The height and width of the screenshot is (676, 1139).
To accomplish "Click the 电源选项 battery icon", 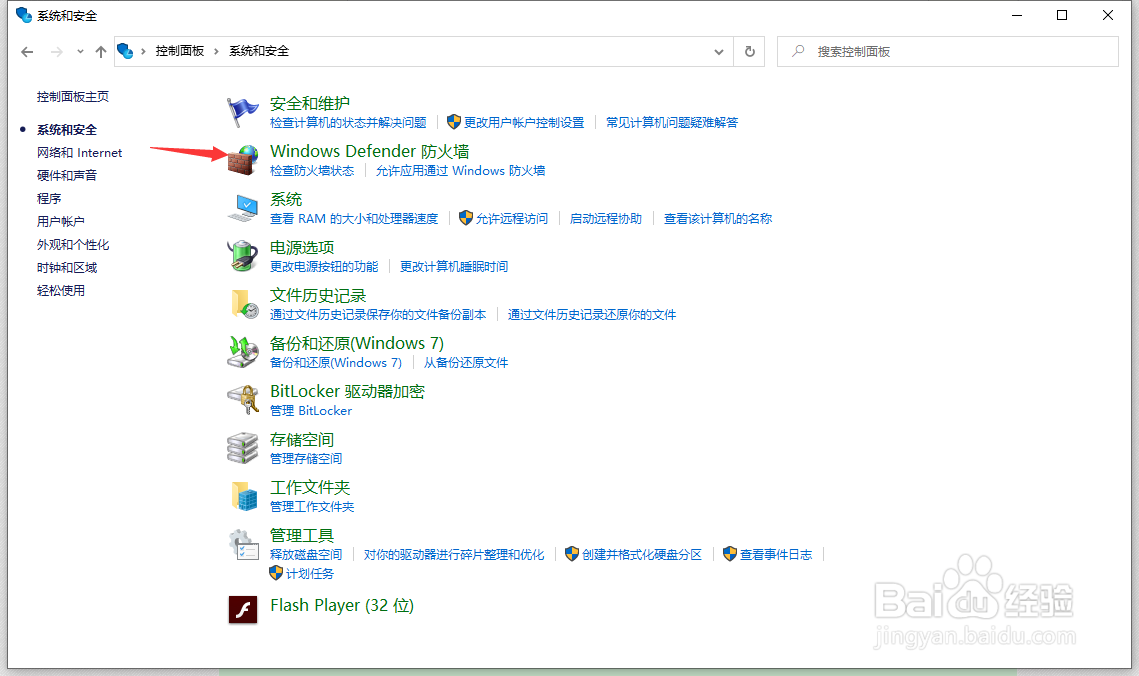I will (243, 256).
